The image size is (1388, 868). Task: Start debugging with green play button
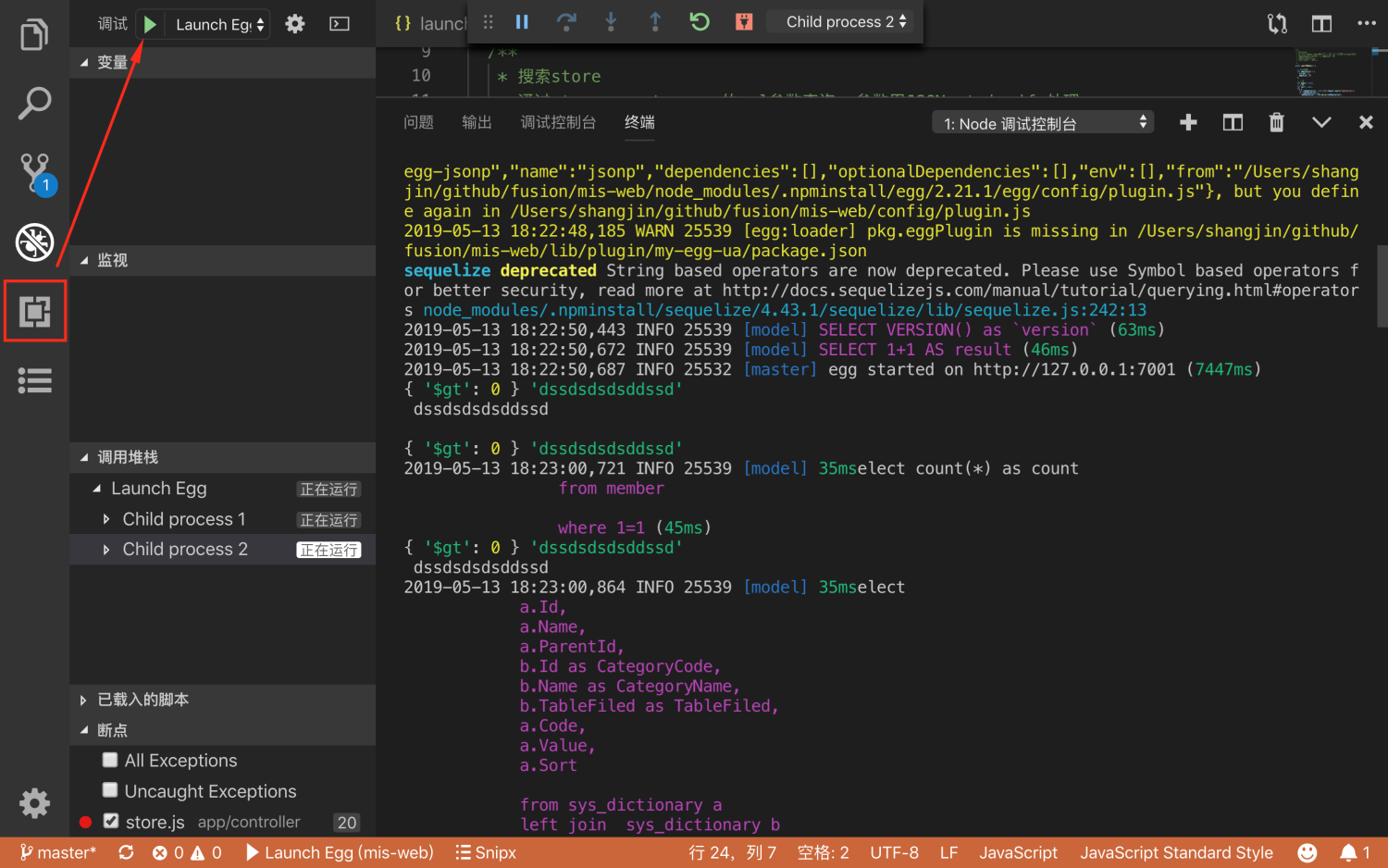coord(150,24)
